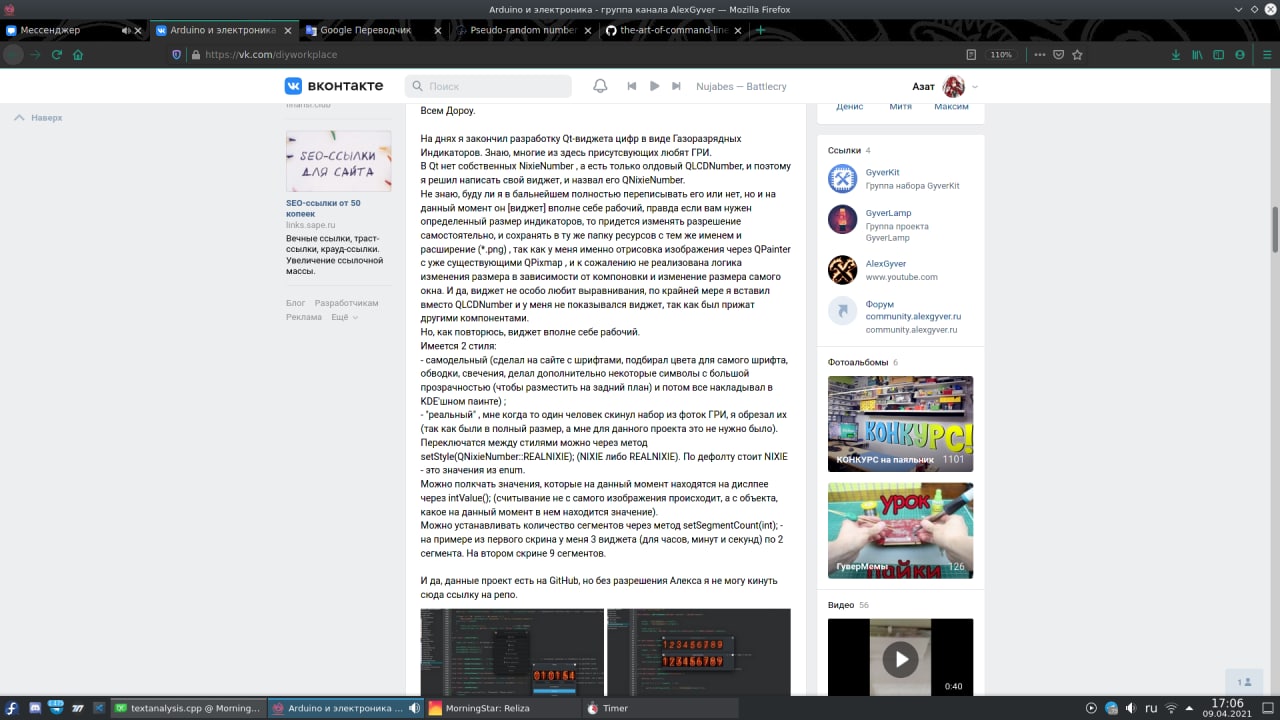Open the AlexGyver YouTube link
This screenshot has height=720, width=1280.
point(887,263)
